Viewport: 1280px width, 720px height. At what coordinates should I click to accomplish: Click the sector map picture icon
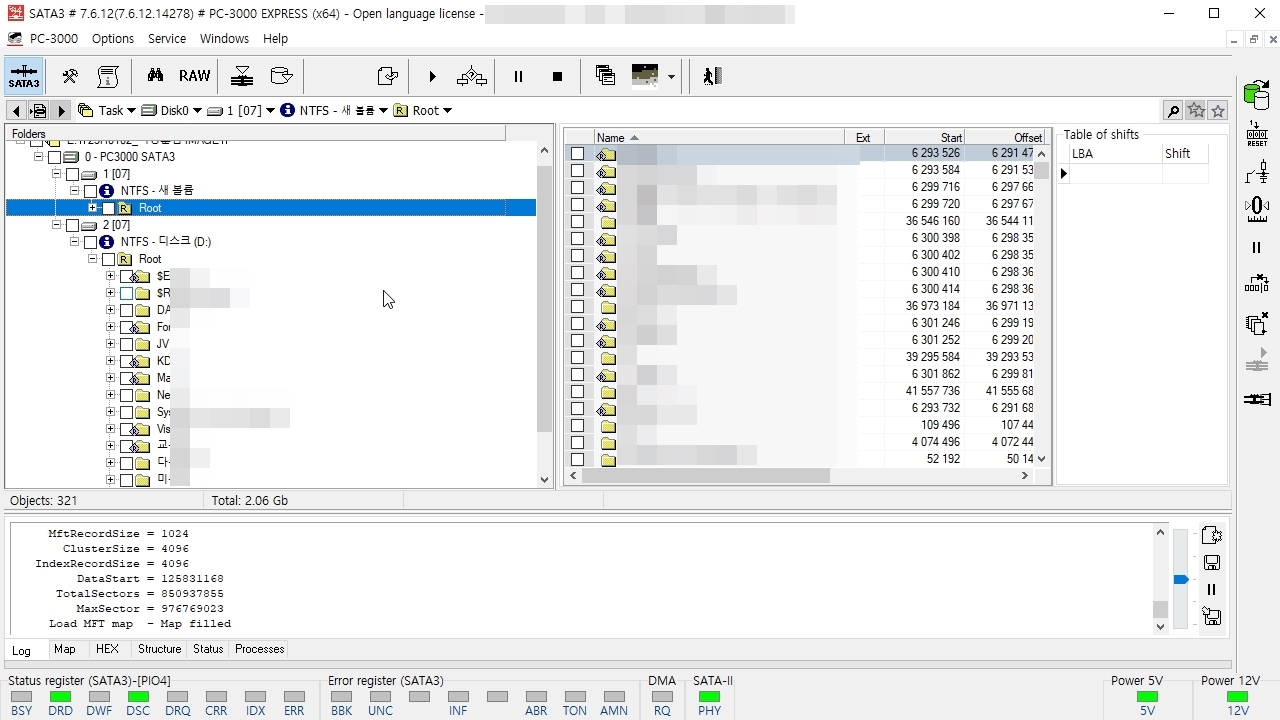pos(645,76)
